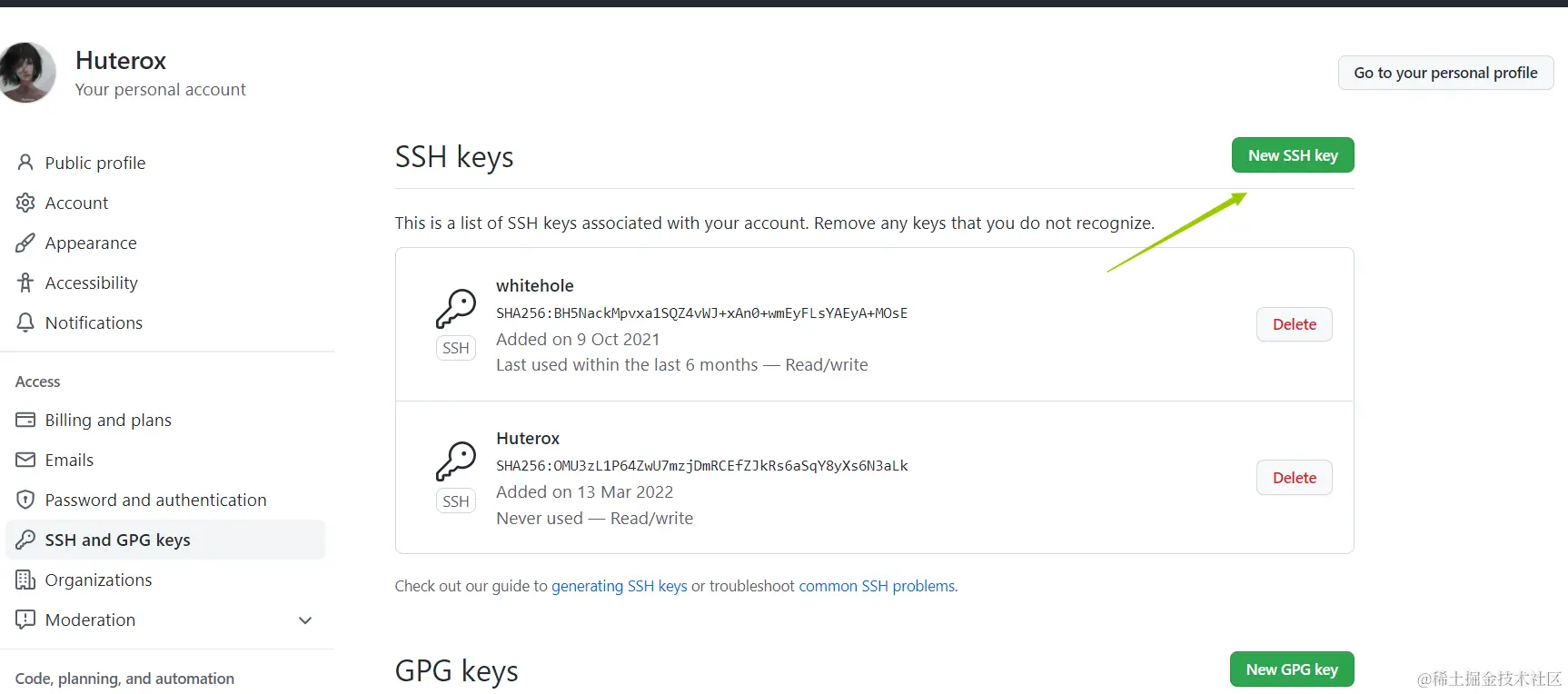Open the common SSH problems link
1568x694 pixels.
pos(877,586)
